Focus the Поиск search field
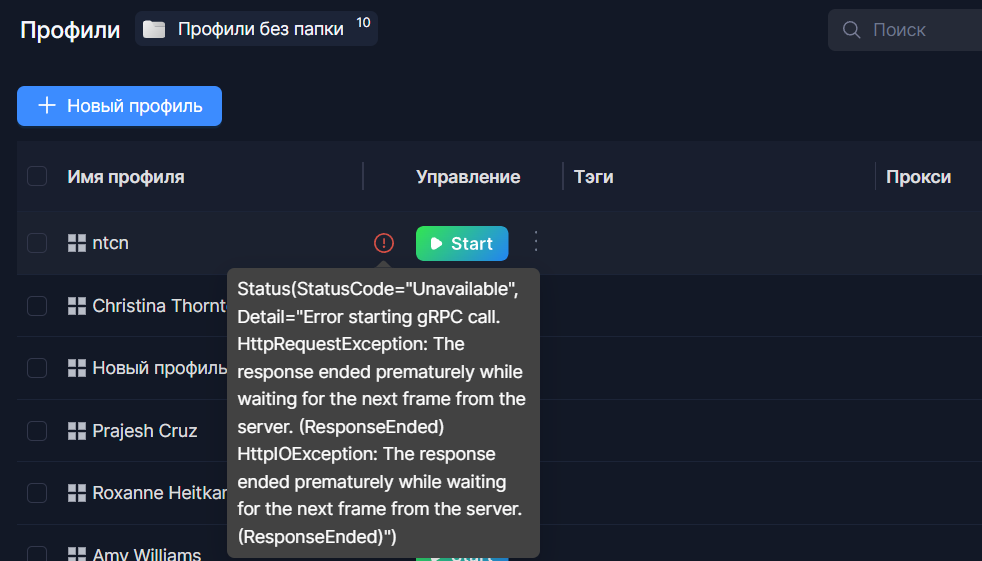This screenshot has width=982, height=561. click(x=920, y=30)
